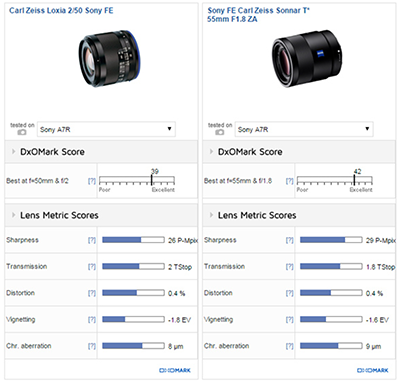The image size is (400, 383).
Task: Click the Sonnar 55mm lens product image
Action: [307, 58]
